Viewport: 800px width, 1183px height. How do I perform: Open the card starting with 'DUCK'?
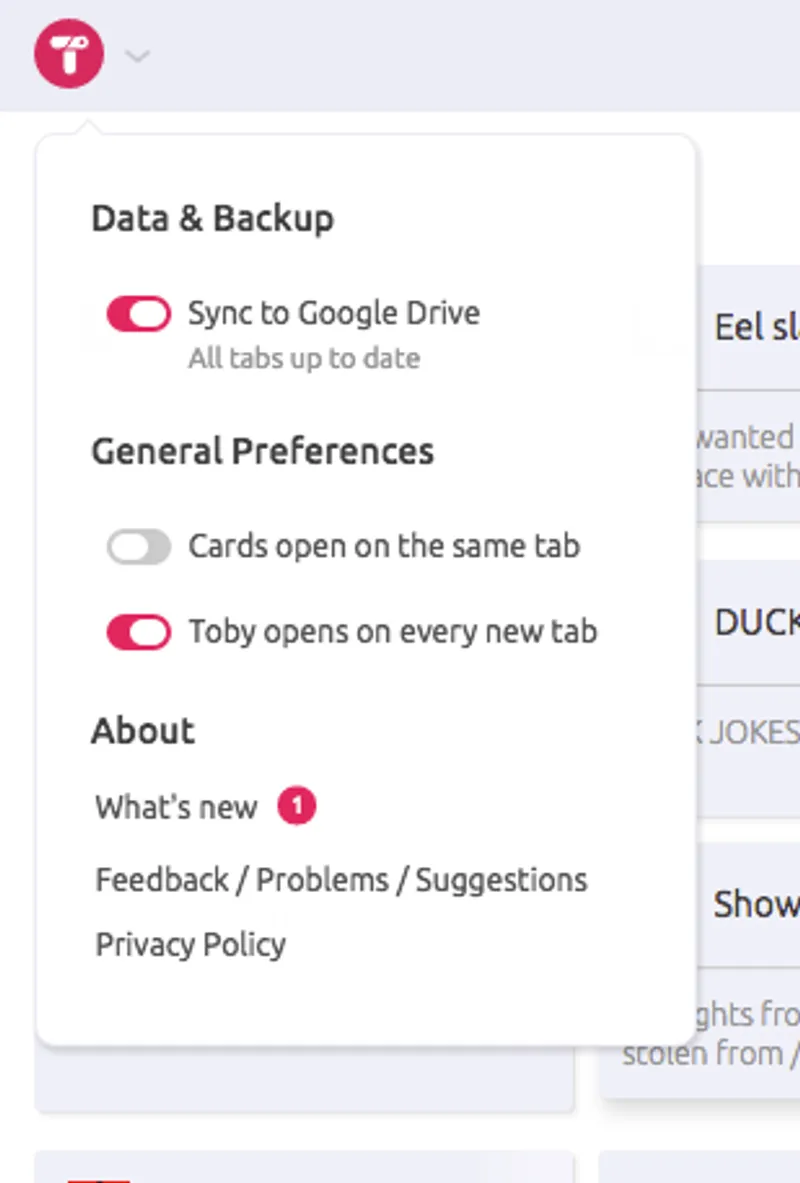point(757,623)
